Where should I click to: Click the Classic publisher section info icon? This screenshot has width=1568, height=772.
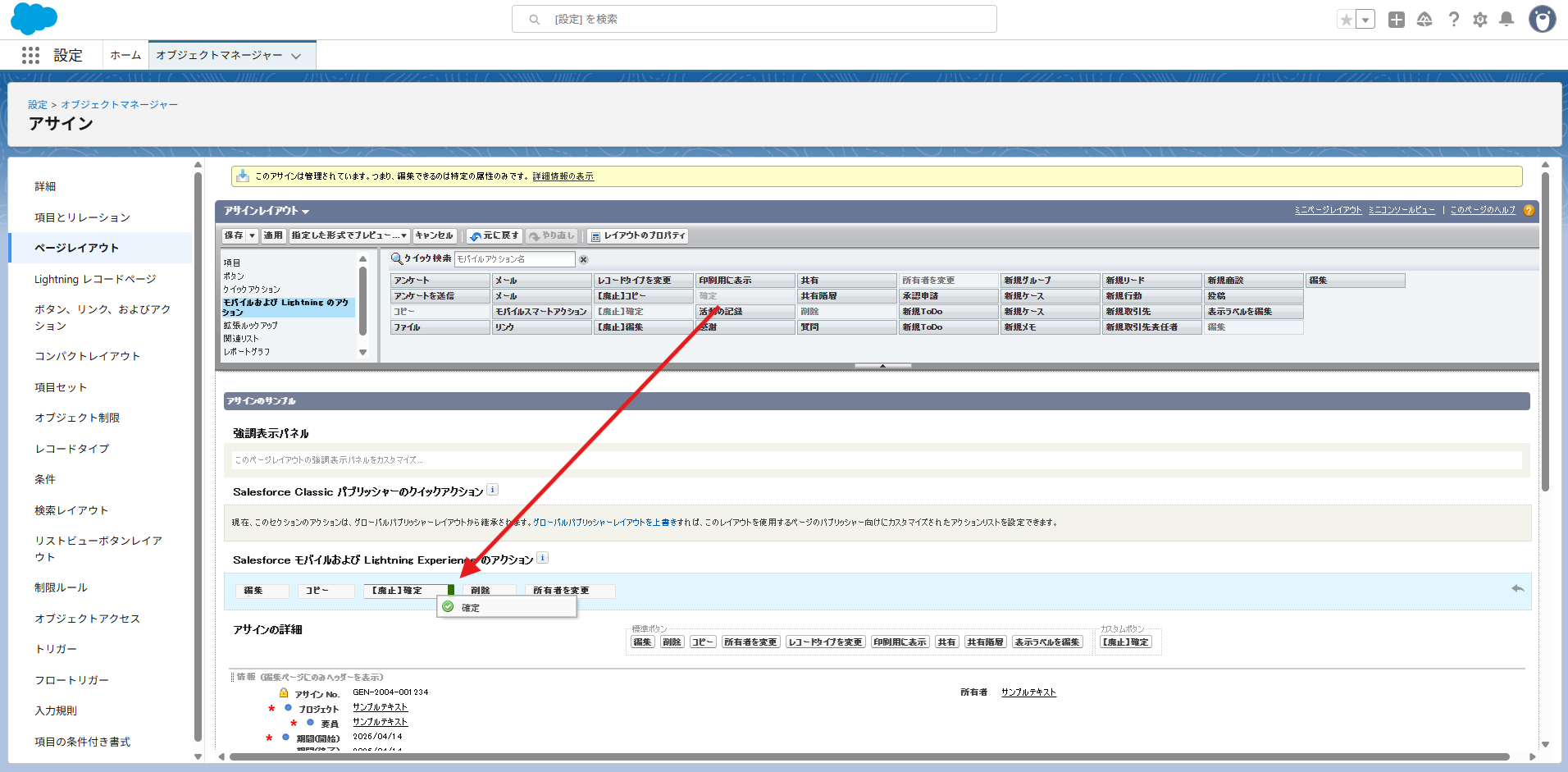(x=493, y=490)
